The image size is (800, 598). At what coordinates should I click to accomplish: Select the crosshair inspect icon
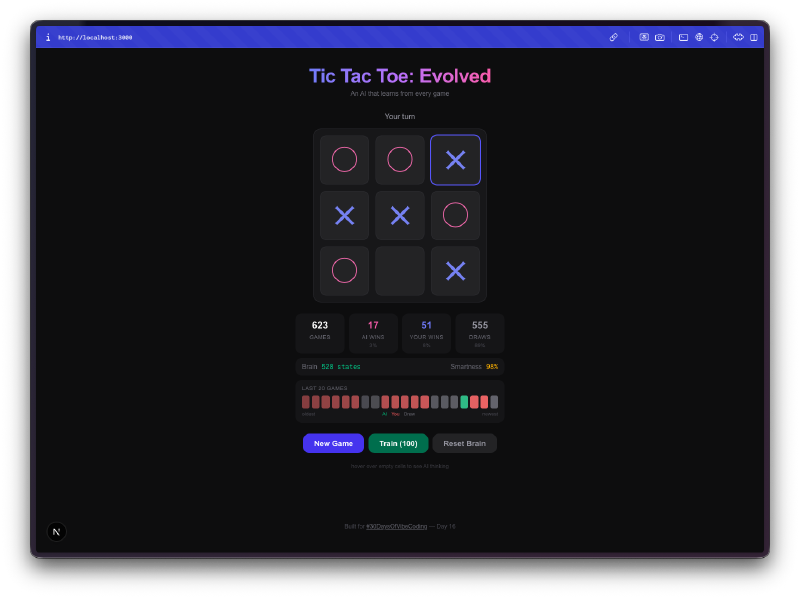coord(714,37)
